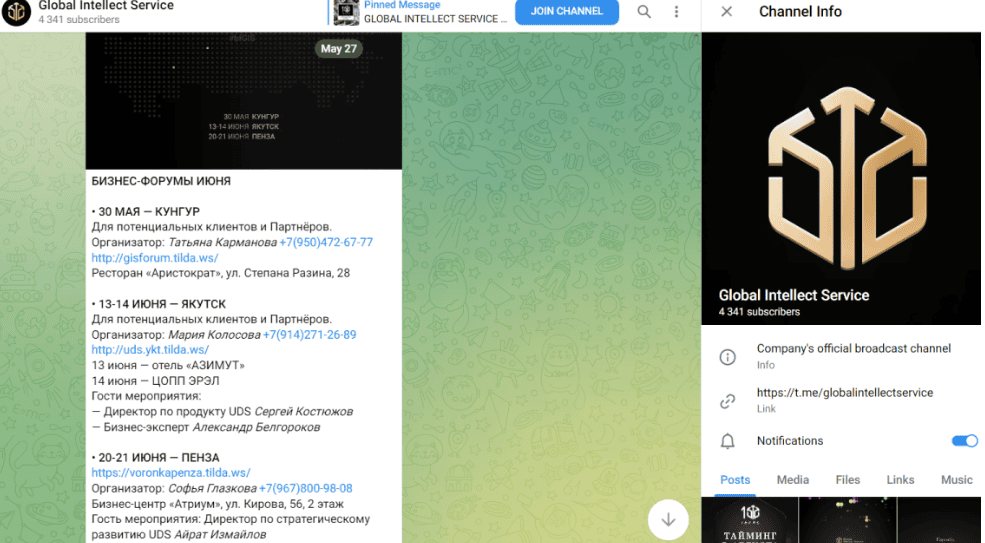Click the "20-21 ИЮНЯ — ПЕНЗА" line
The height and width of the screenshot is (543, 985).
(155, 458)
